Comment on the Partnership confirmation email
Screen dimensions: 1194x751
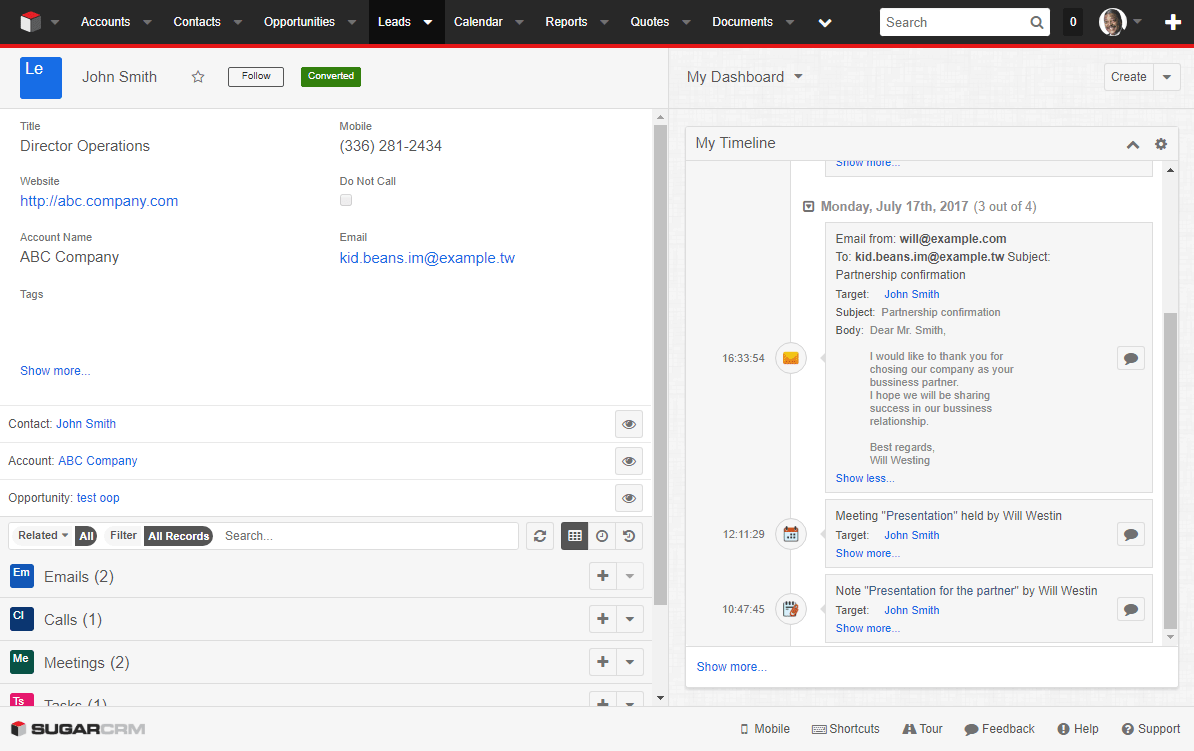coord(1131,358)
